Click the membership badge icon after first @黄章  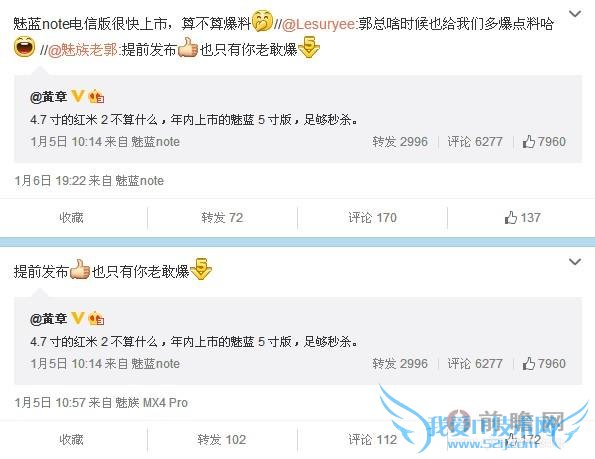pyautogui.click(x=96, y=97)
